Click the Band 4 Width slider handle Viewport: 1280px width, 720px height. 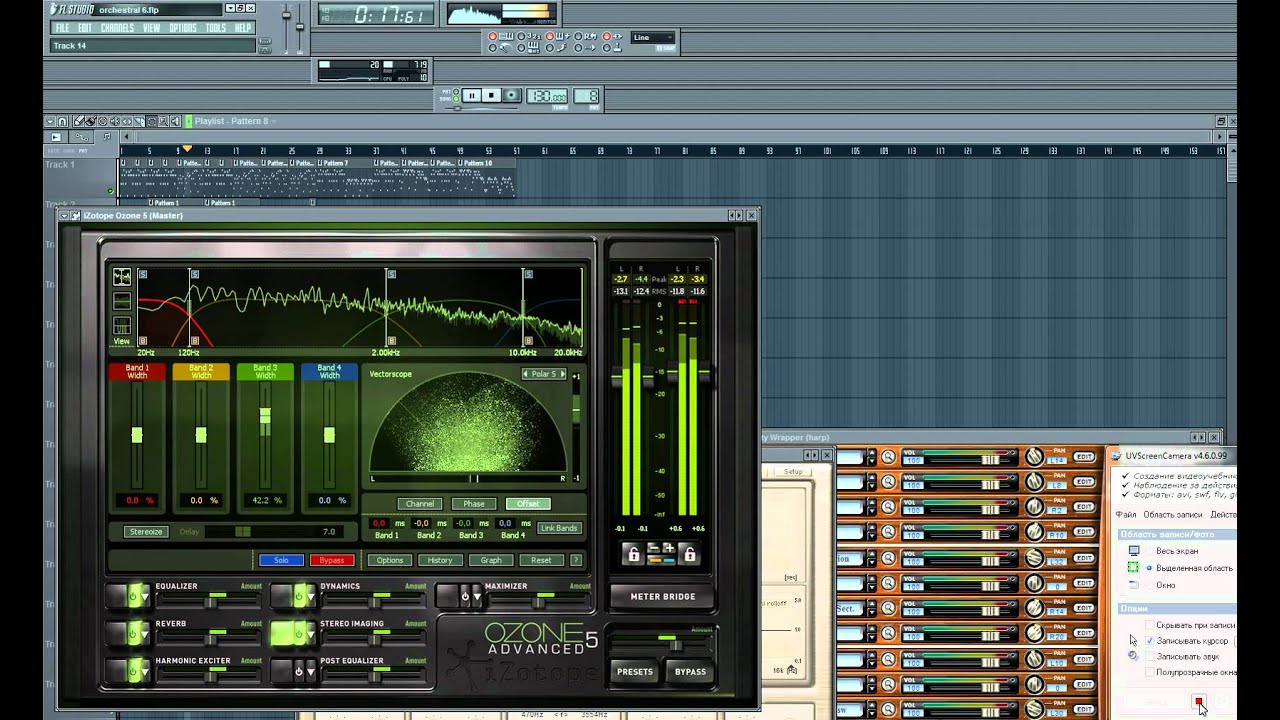coord(329,435)
